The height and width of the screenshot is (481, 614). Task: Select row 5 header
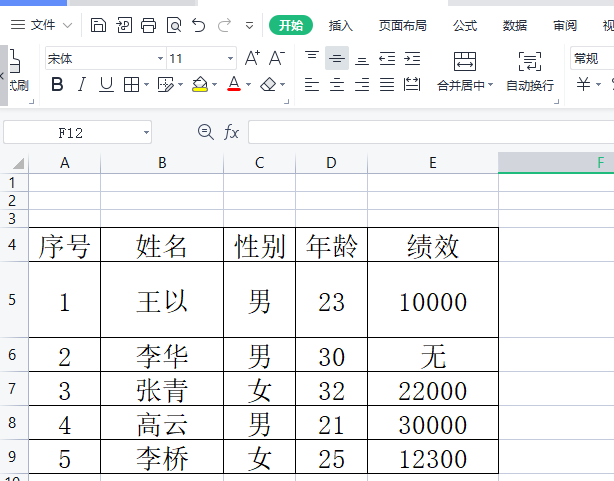(x=13, y=300)
